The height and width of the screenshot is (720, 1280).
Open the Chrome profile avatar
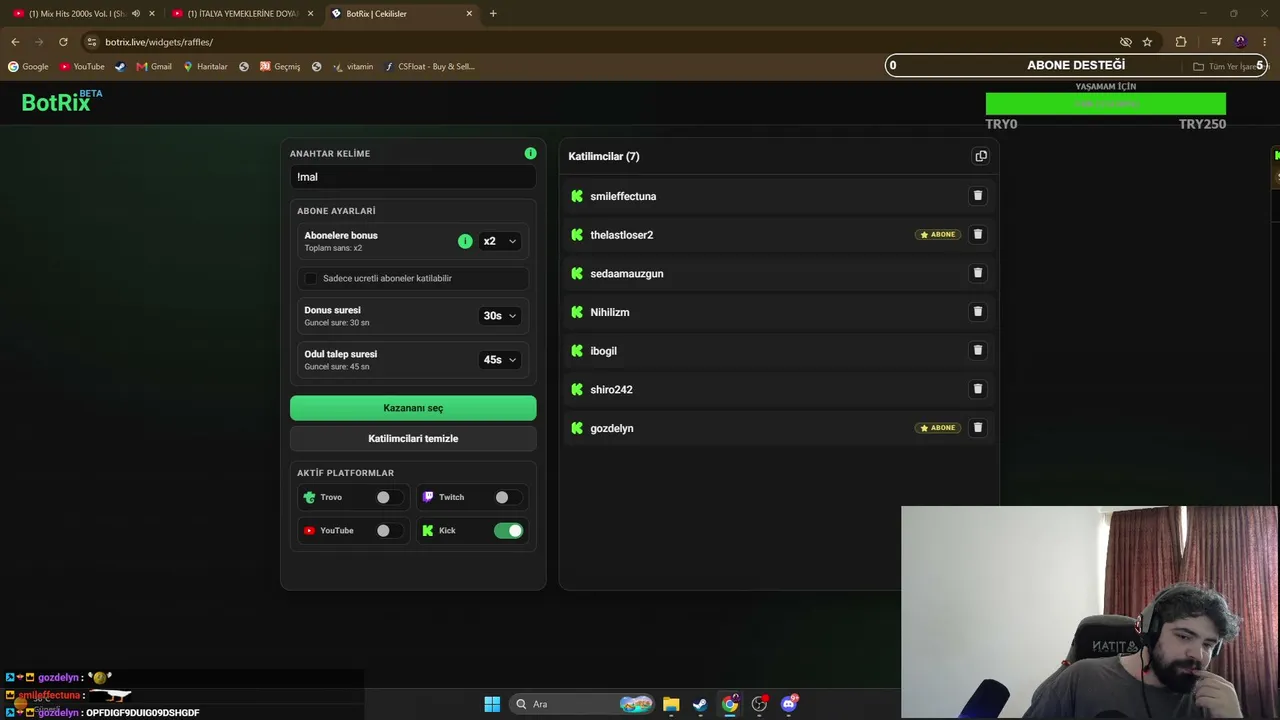coord(1241,42)
